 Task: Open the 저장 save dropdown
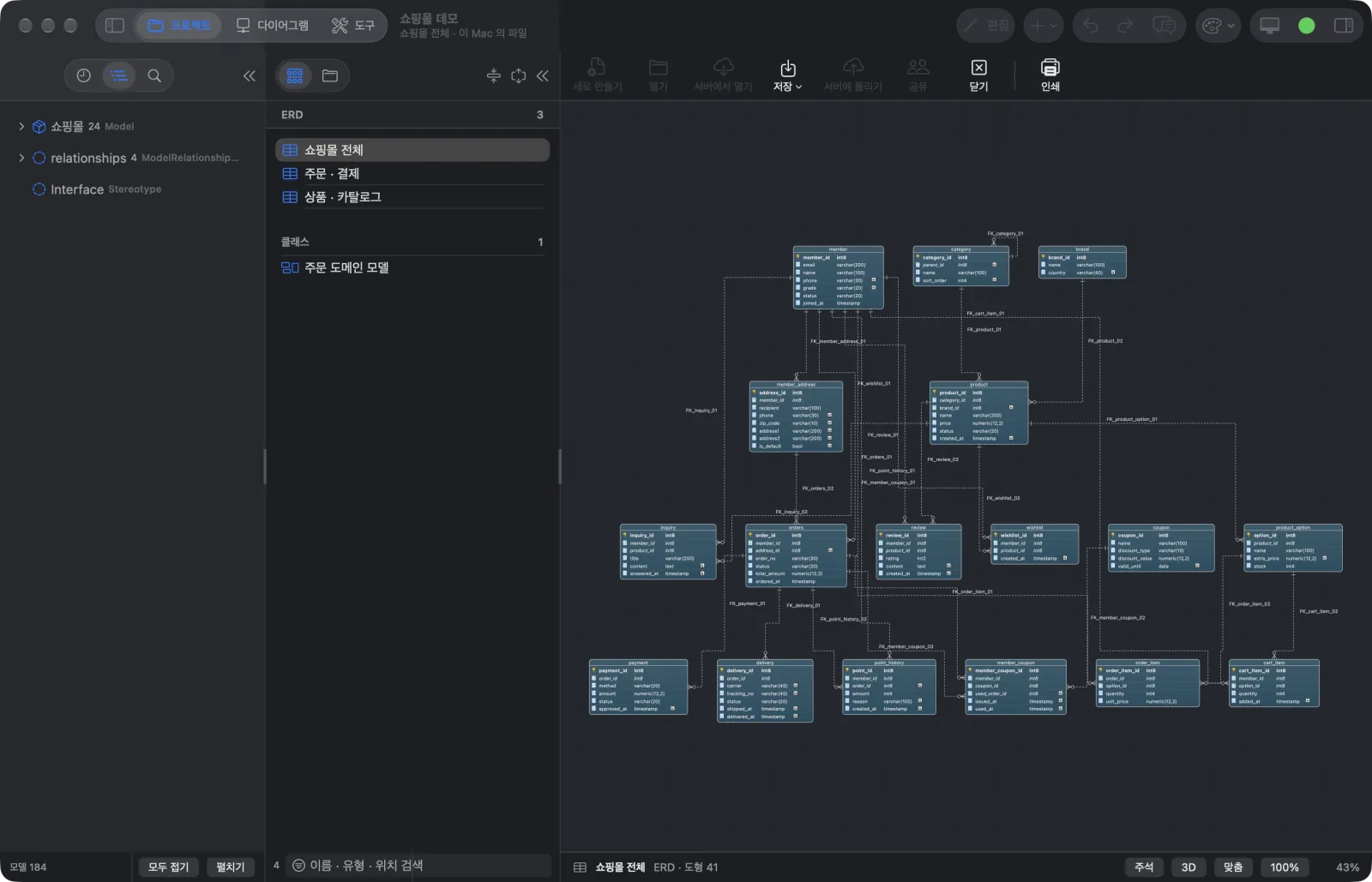(788, 75)
